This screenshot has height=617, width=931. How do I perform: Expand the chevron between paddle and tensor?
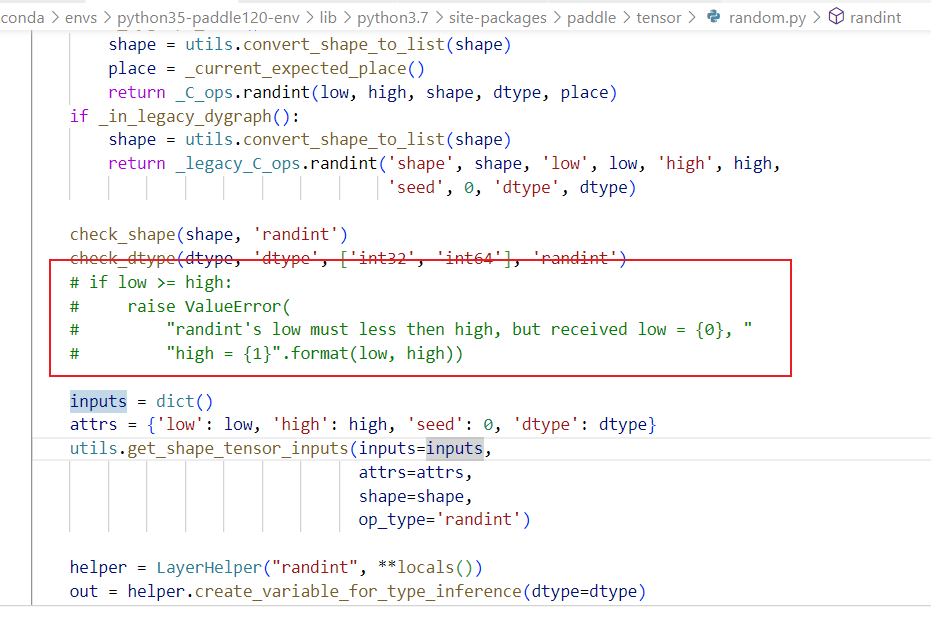[x=626, y=17]
